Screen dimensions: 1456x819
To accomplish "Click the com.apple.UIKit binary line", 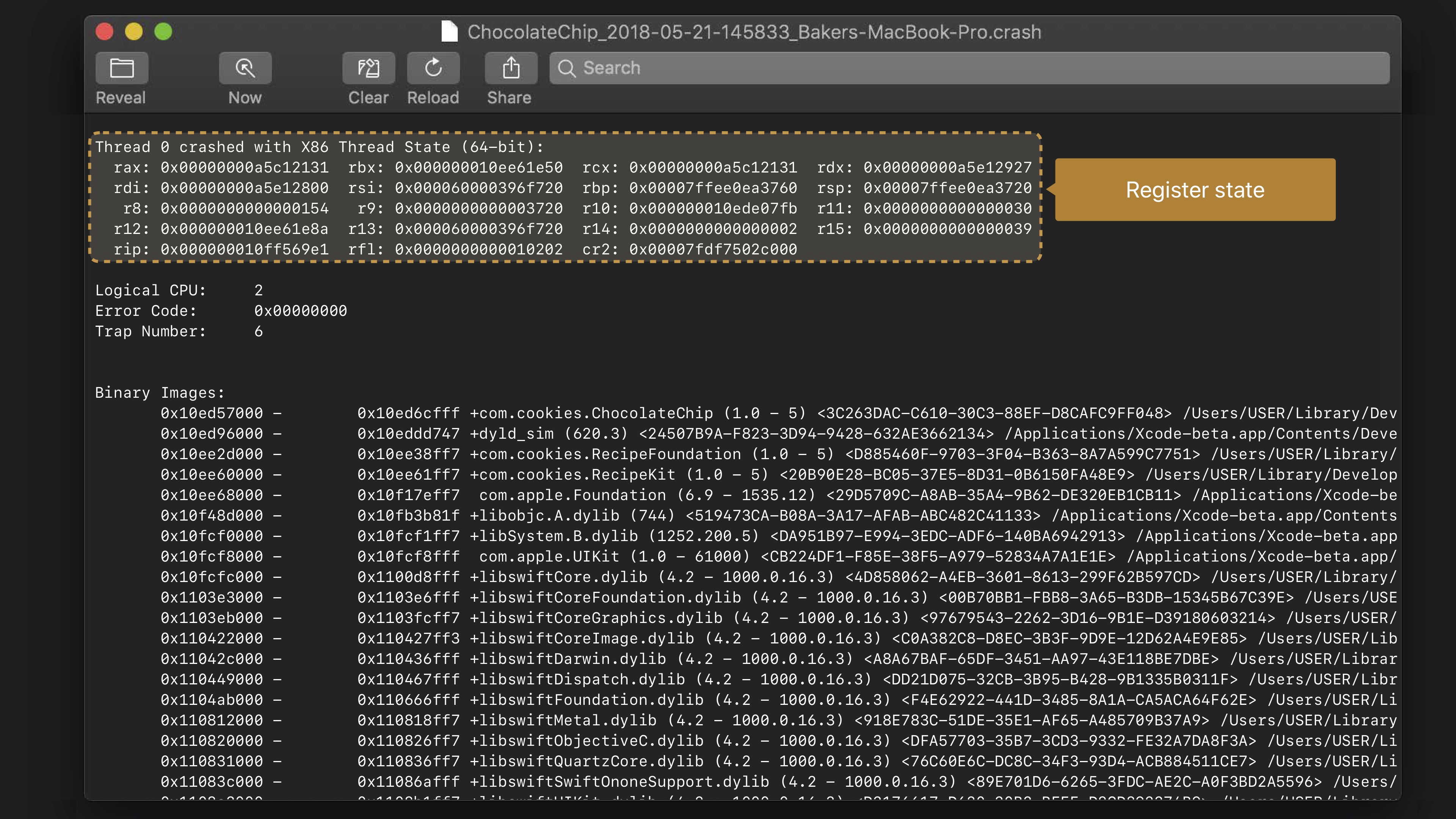I will pyautogui.click(x=549, y=557).
